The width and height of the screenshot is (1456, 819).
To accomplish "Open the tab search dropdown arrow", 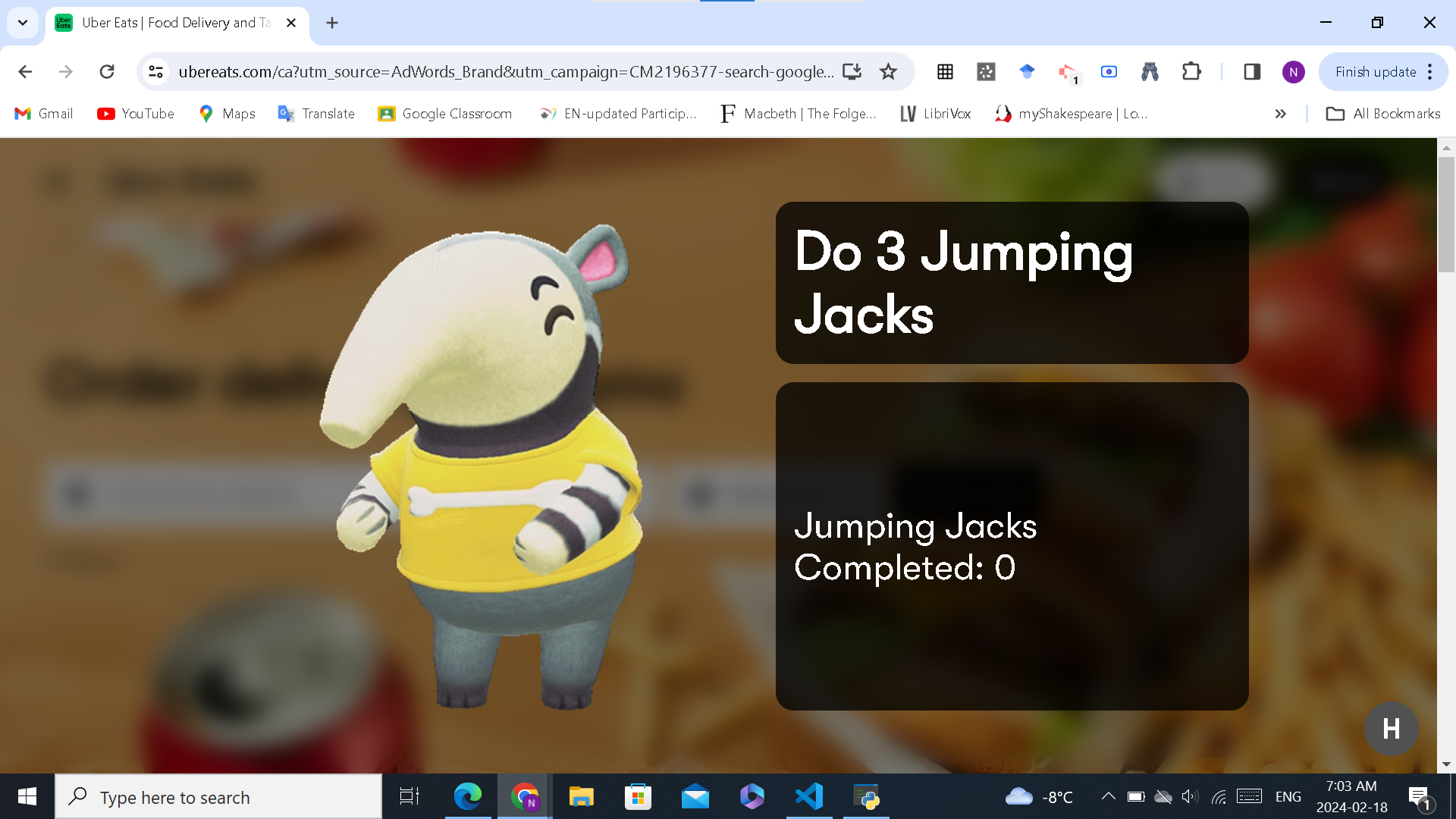I will pos(23,23).
